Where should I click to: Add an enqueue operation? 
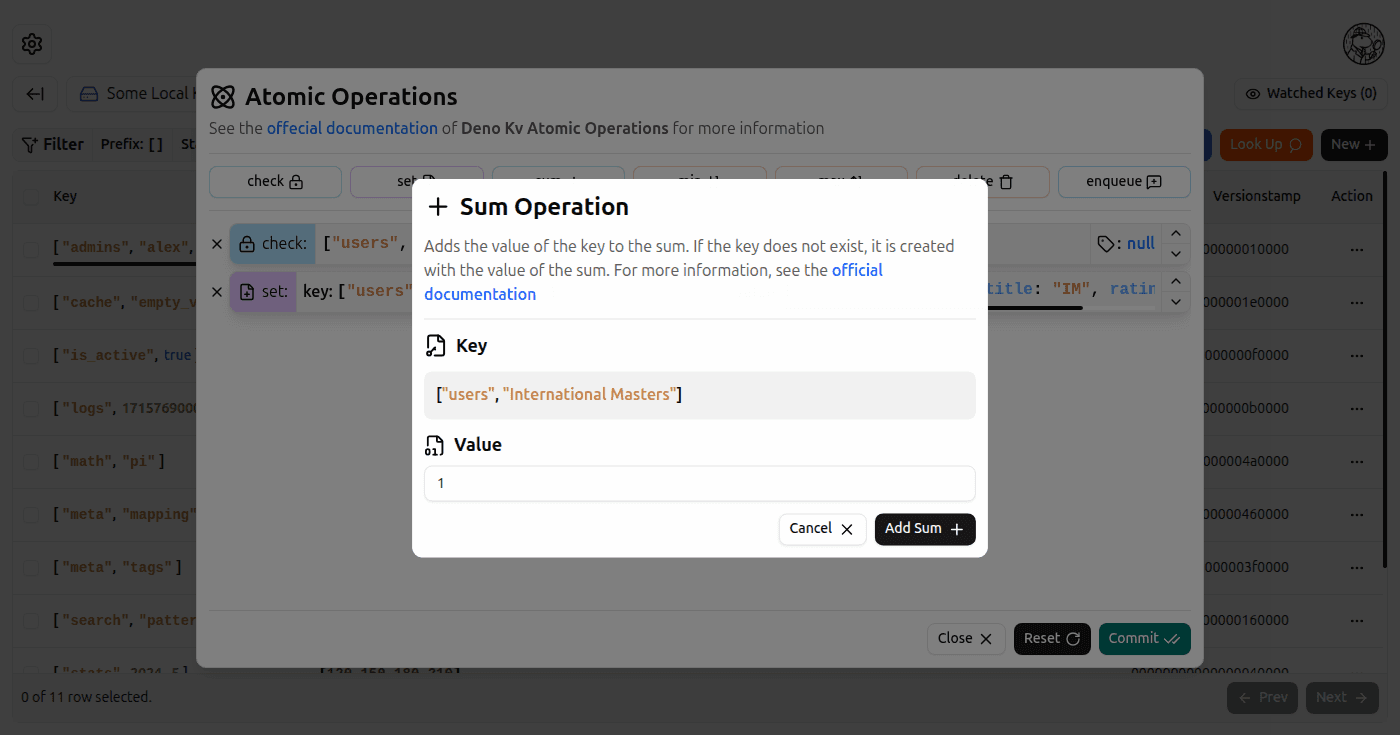point(1124,182)
